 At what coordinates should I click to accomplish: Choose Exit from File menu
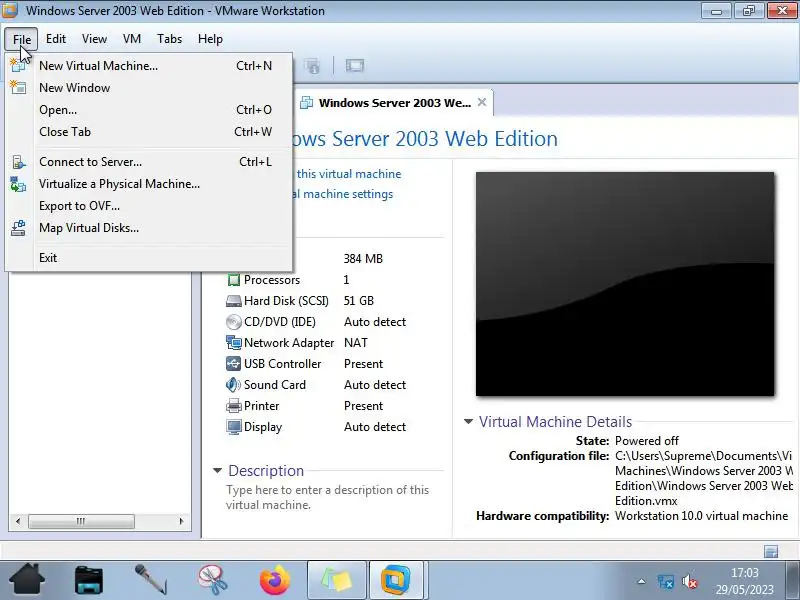(148, 258)
